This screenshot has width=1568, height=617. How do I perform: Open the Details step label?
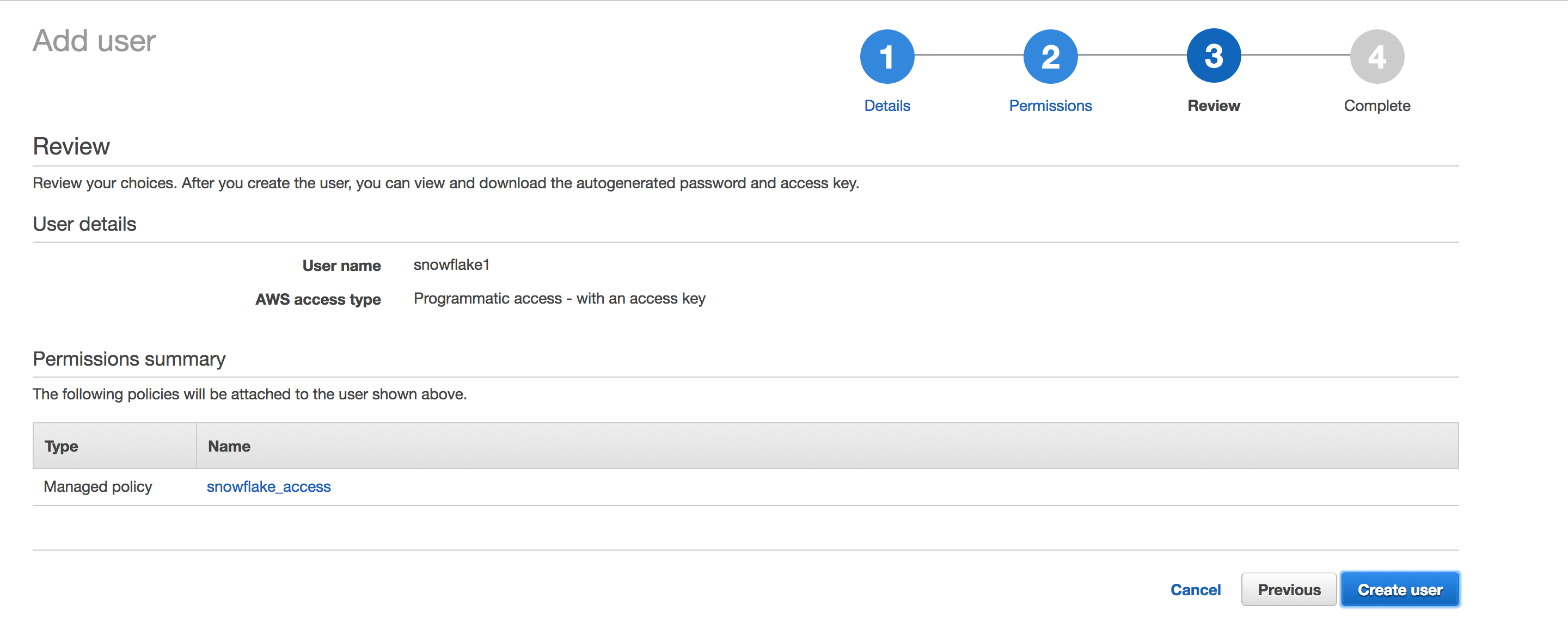887,106
